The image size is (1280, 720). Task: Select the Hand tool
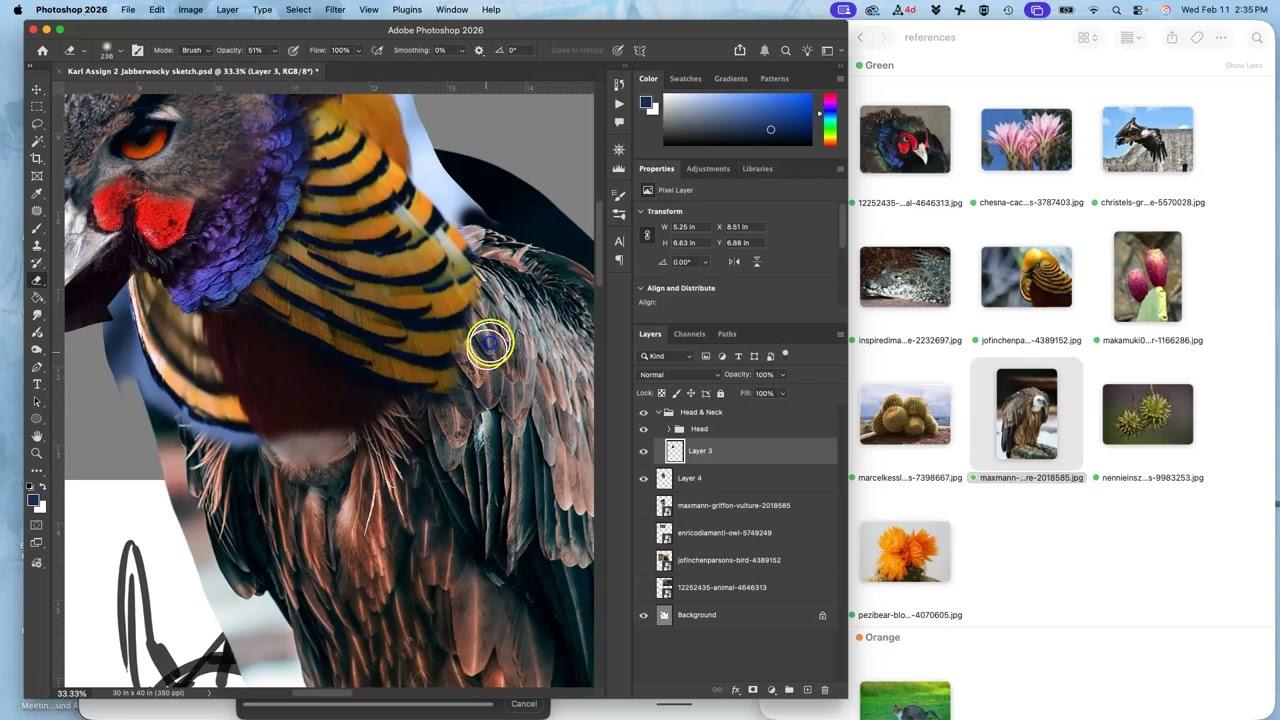[x=37, y=436]
